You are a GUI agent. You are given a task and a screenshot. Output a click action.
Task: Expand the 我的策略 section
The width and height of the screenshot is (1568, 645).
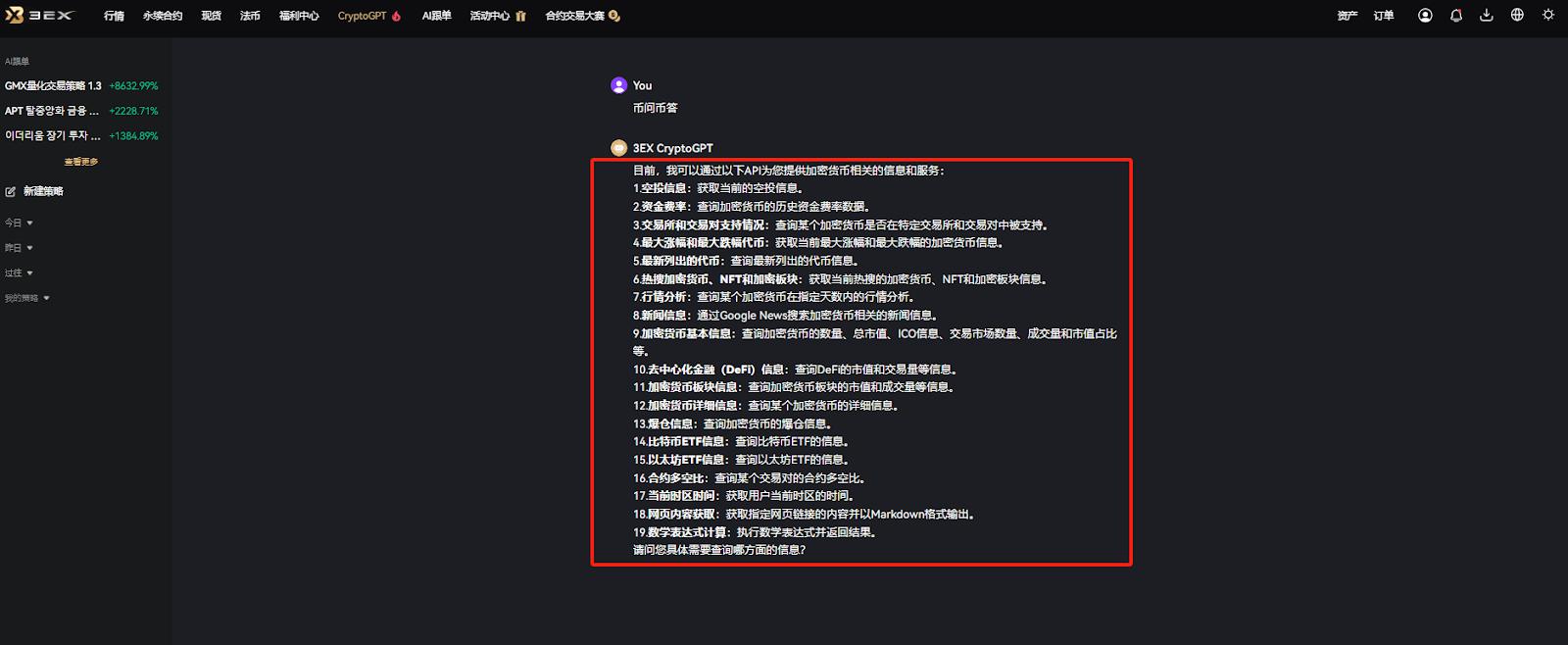(x=26, y=298)
